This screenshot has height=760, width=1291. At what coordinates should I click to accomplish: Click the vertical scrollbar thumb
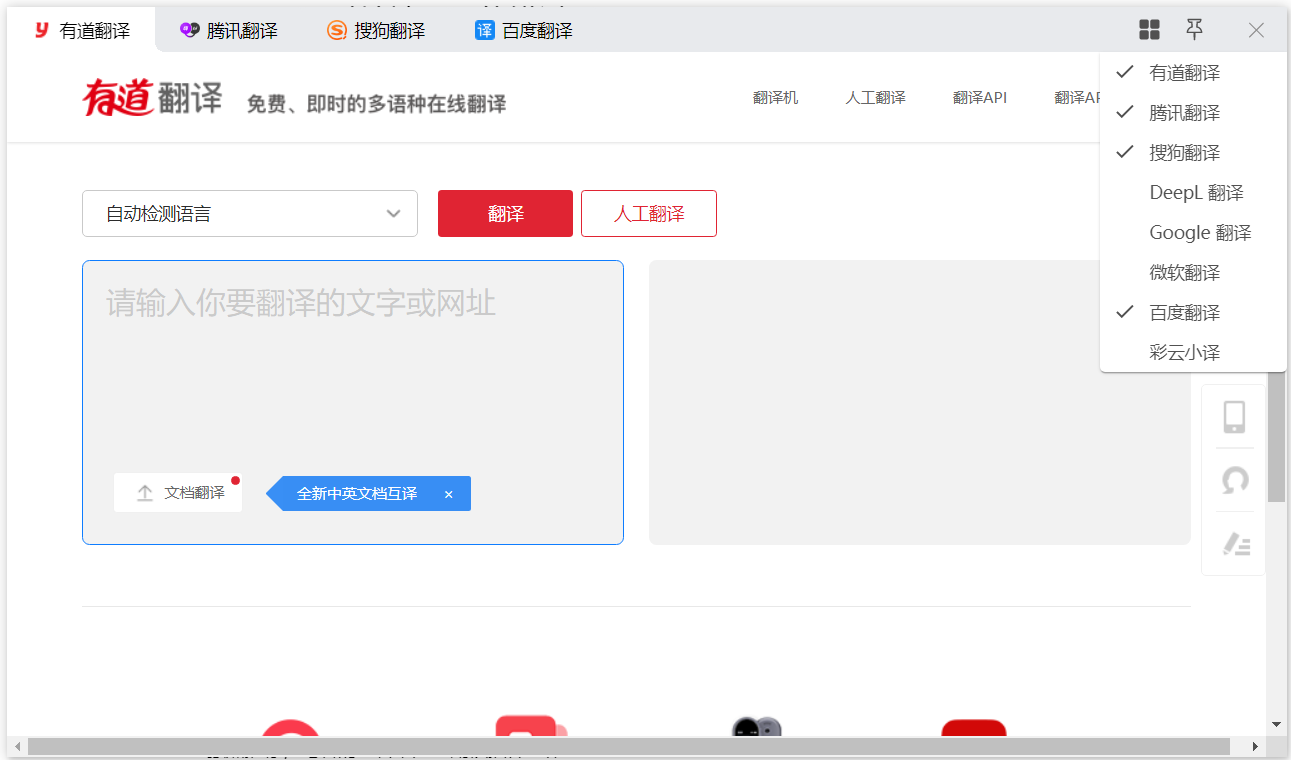point(1276,436)
